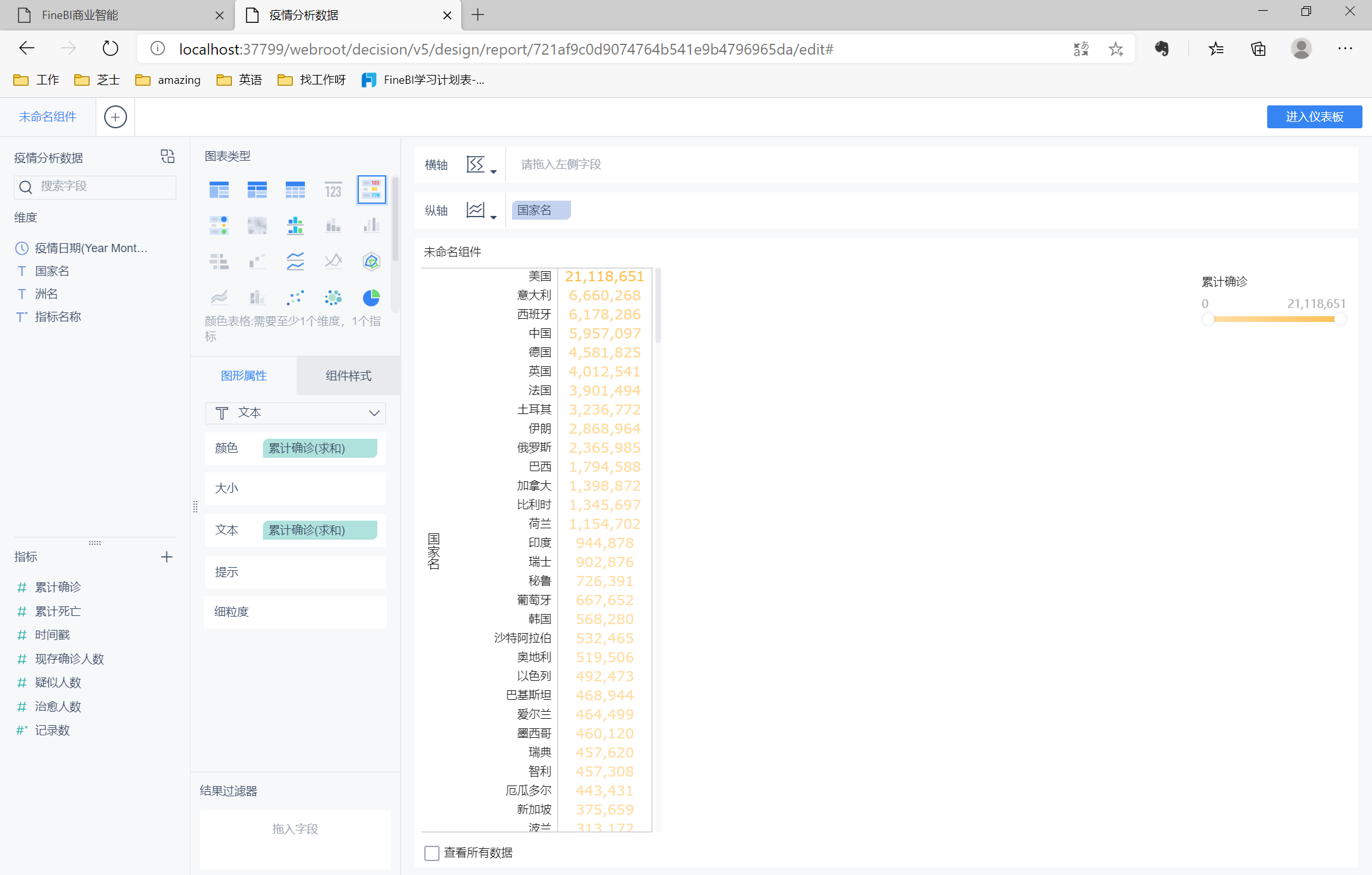Select the pie chart type icon
The image size is (1372, 875).
click(371, 297)
